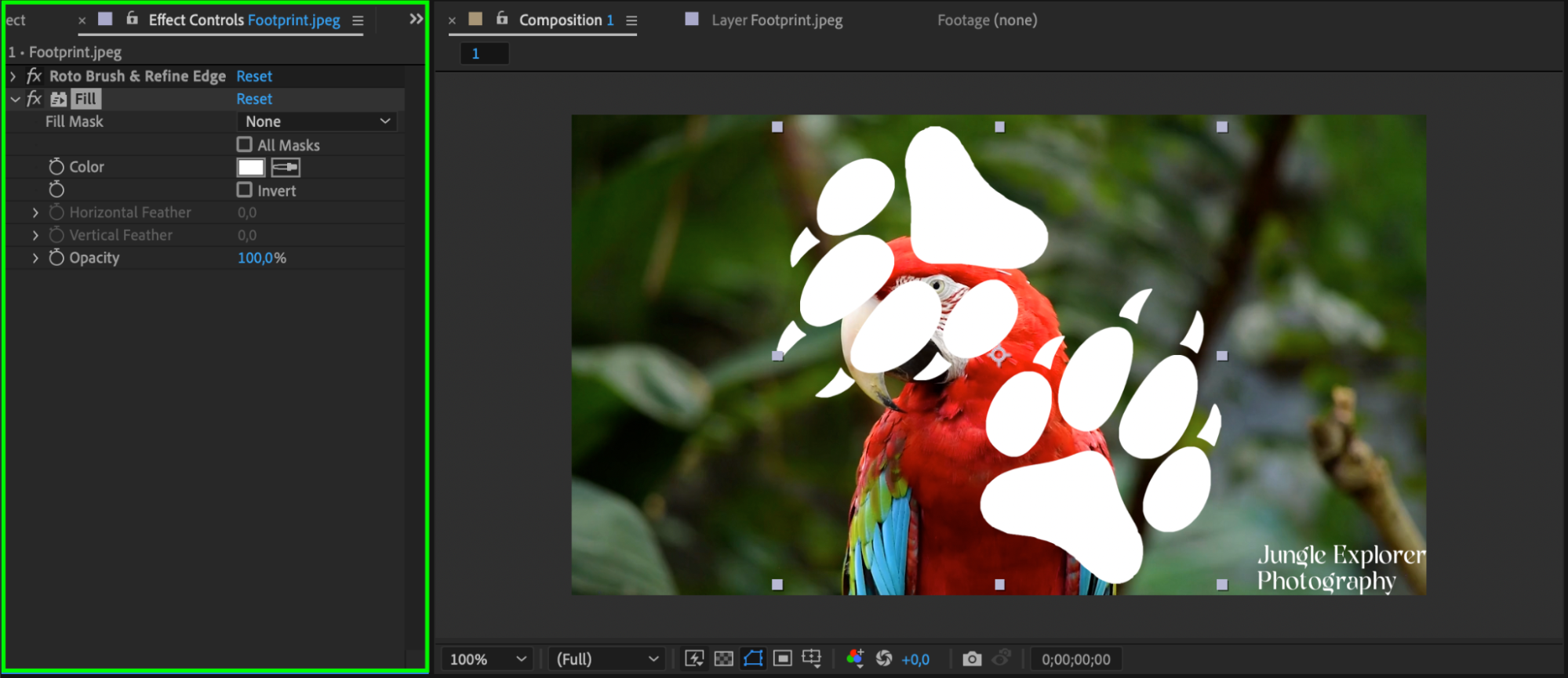Take a snapshot with the camera icon
The height and width of the screenshot is (678, 1568).
coord(972,659)
